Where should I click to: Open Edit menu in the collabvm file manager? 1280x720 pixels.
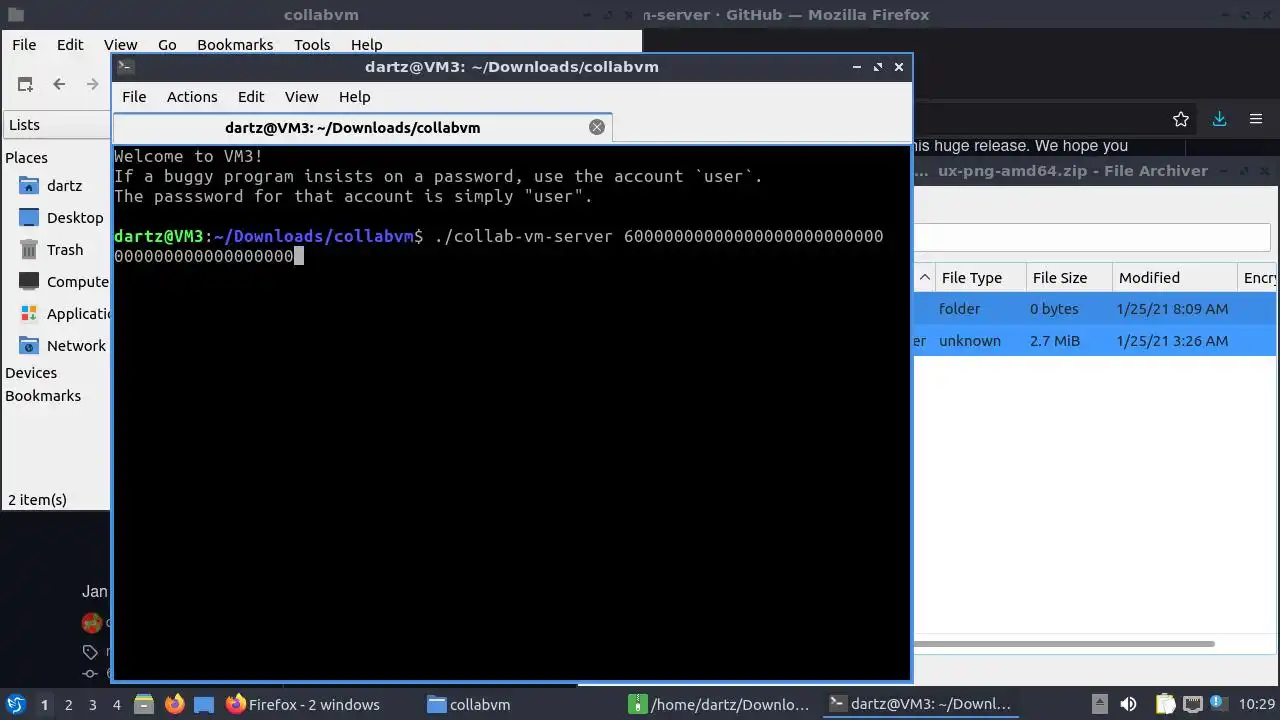70,45
